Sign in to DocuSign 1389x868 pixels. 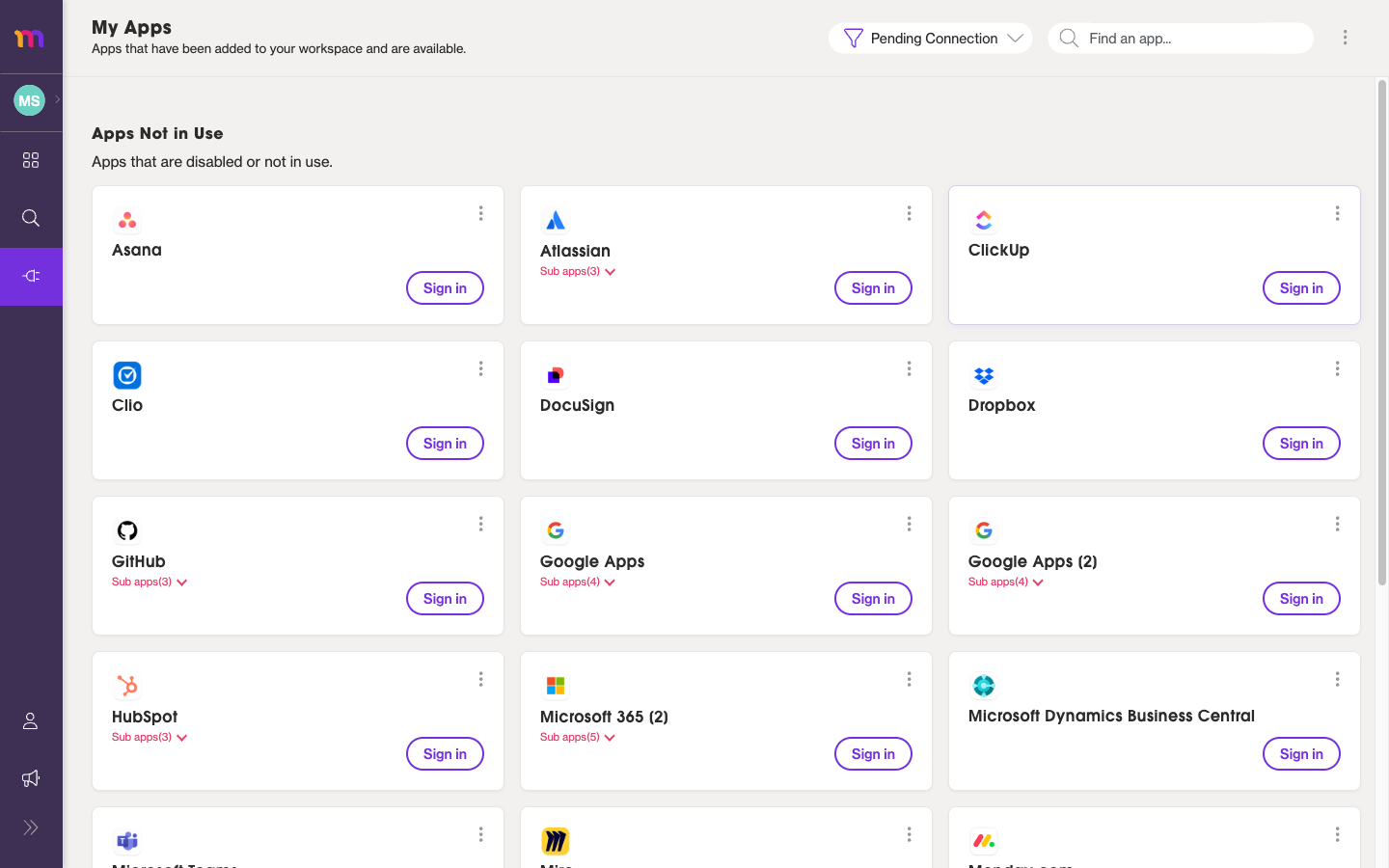[873, 444]
